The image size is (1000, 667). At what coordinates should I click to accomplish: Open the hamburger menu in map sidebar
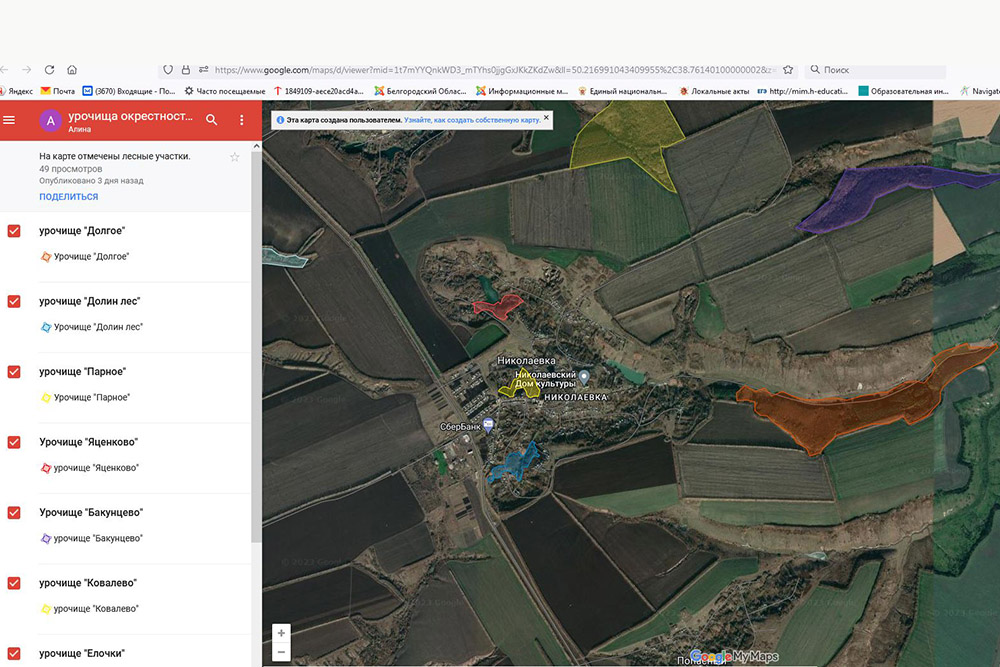click(10, 120)
